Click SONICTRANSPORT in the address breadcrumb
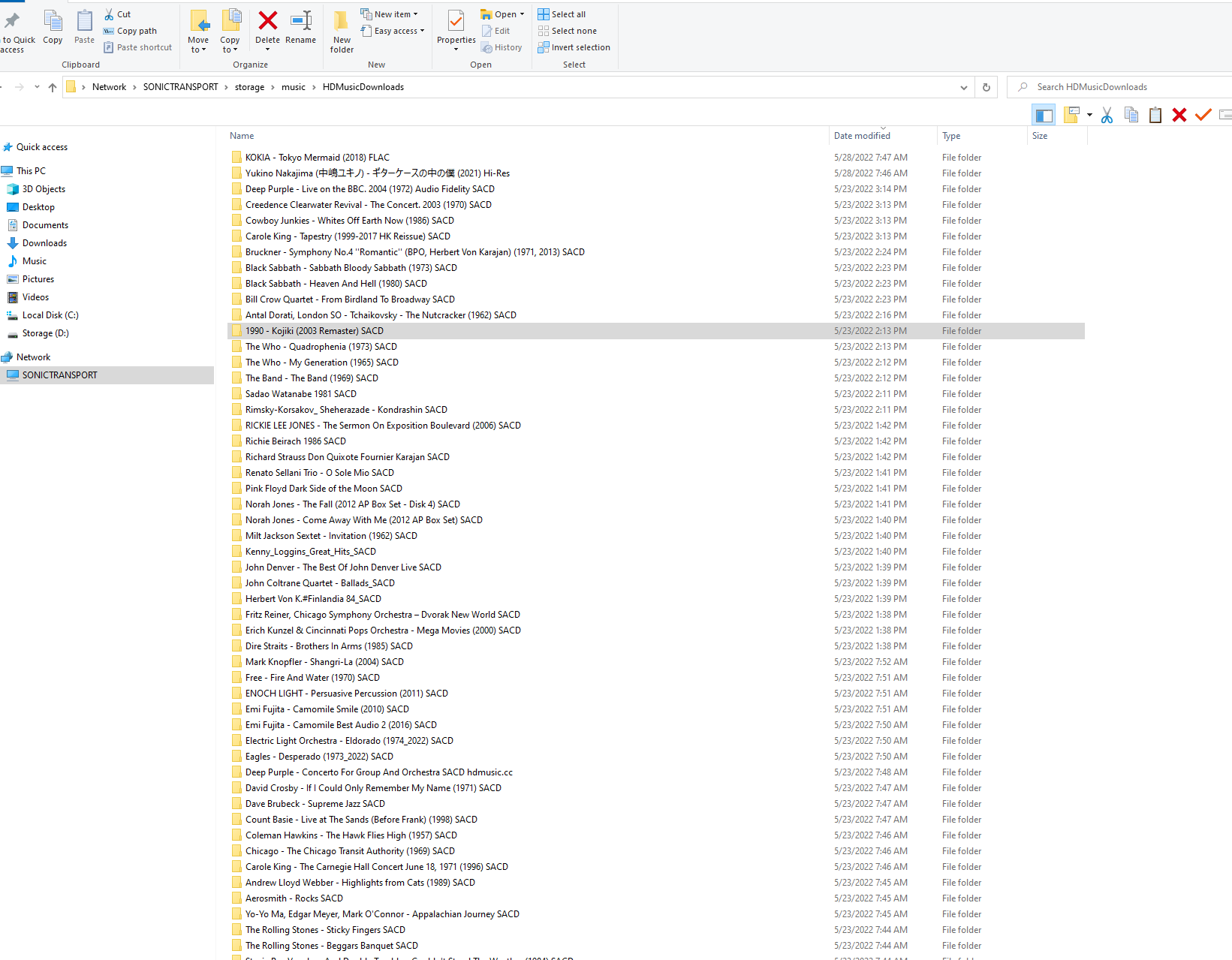The height and width of the screenshot is (960, 1232). (181, 87)
